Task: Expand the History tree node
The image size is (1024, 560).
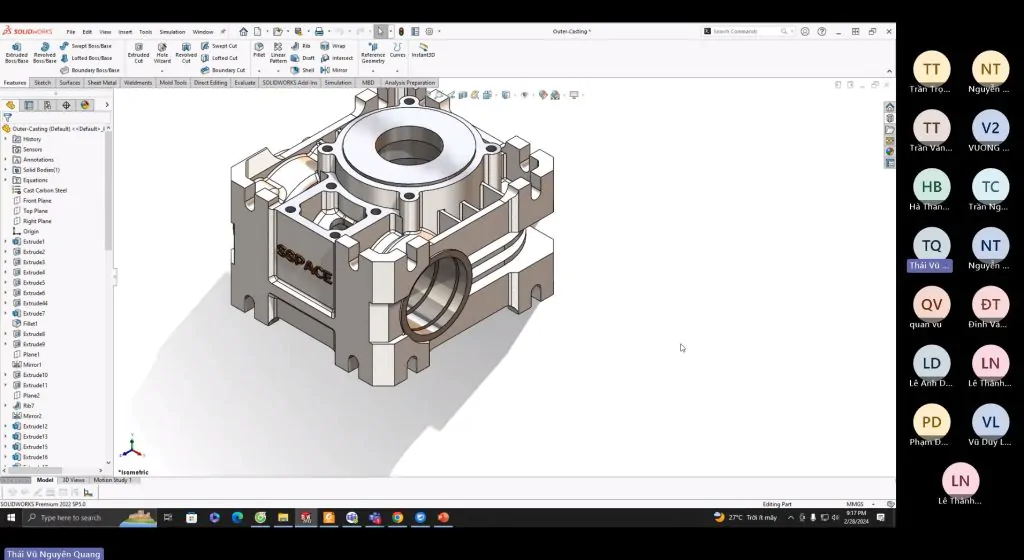Action: (x=6, y=139)
